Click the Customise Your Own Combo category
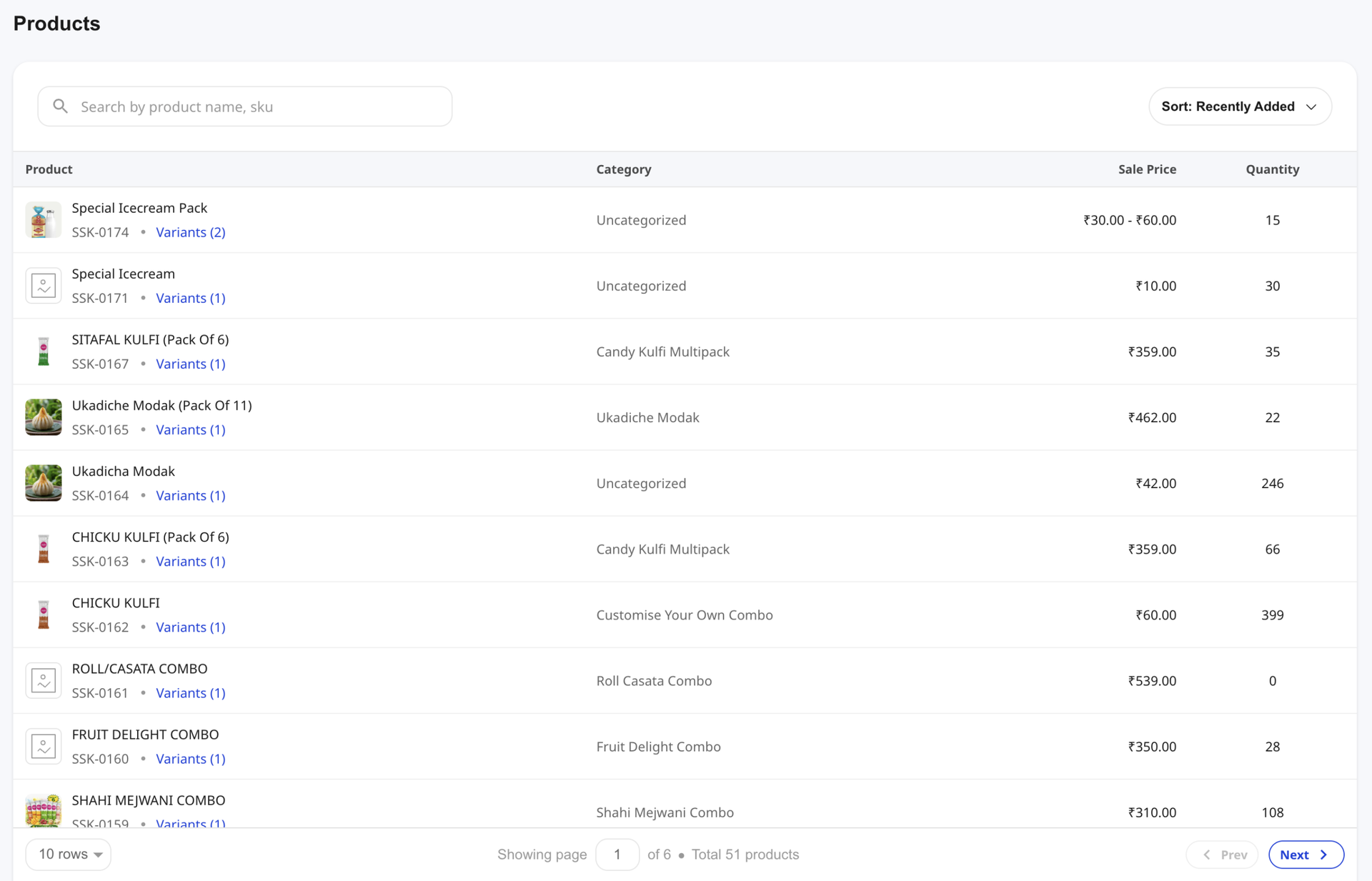This screenshot has height=881, width=1372. (685, 614)
